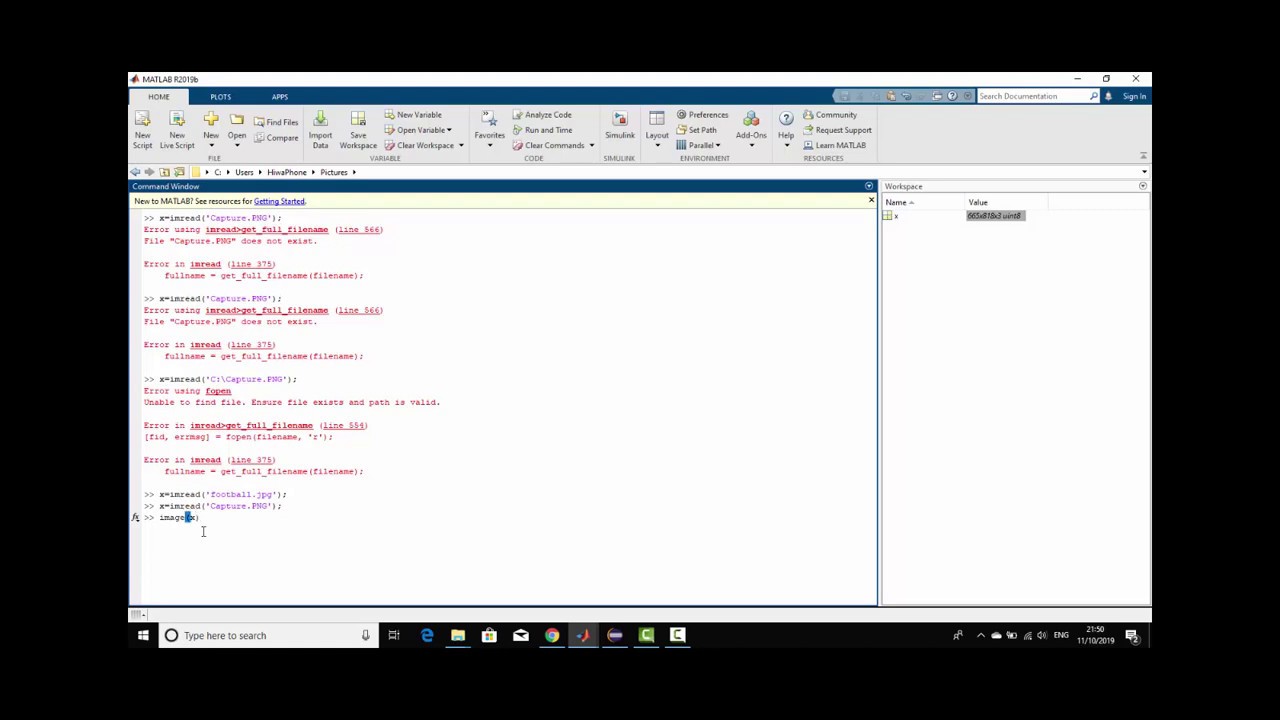1280x720 pixels.
Task: Go up one folder level
Action: point(165,172)
